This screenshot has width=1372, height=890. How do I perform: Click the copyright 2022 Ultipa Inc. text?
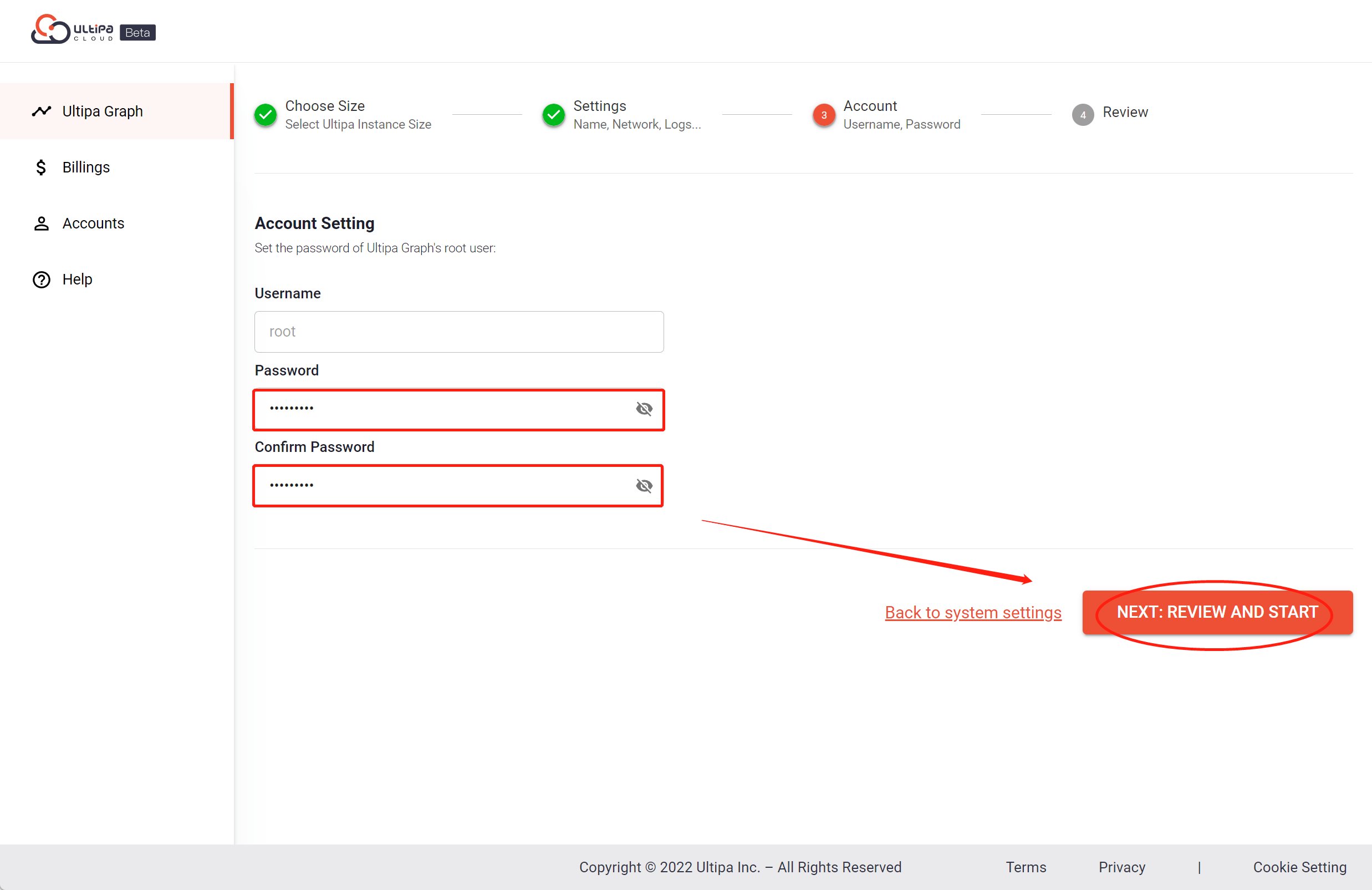click(x=740, y=867)
